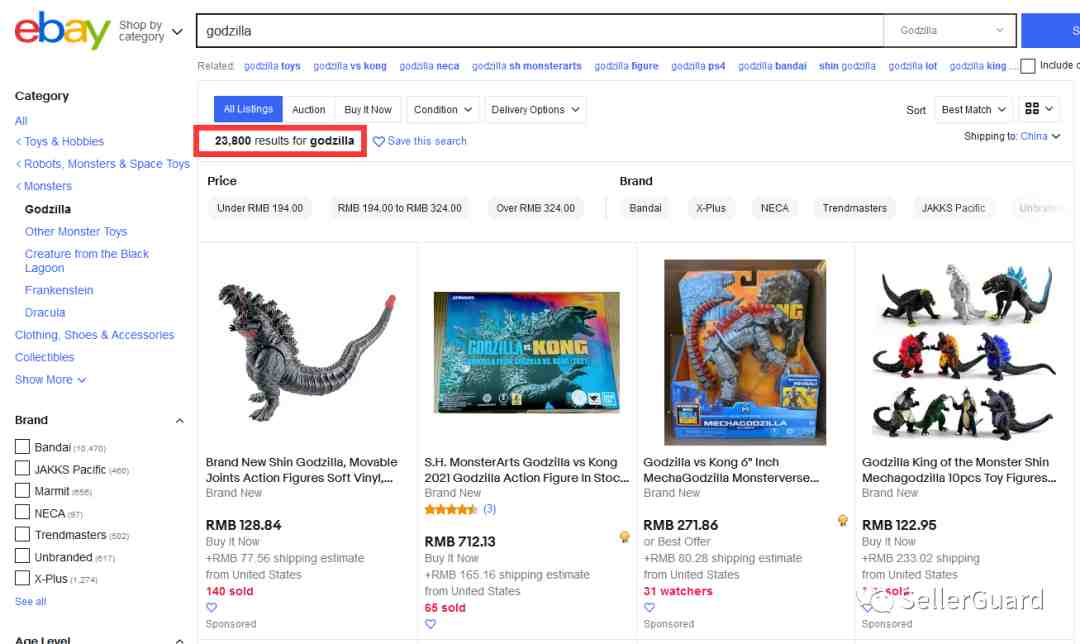1080x644 pixels.
Task: Expand the Condition filter dropdown
Action: tap(442, 110)
